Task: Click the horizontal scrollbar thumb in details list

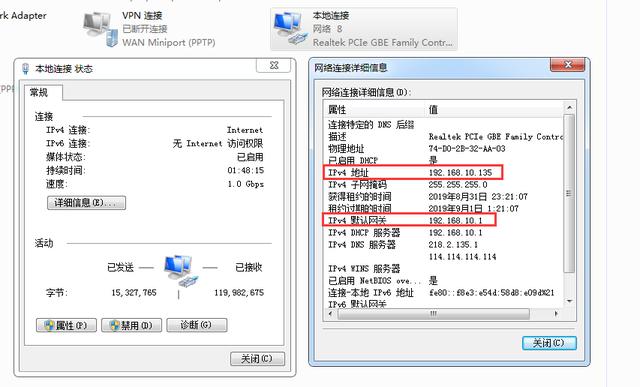Action: (x=433, y=314)
